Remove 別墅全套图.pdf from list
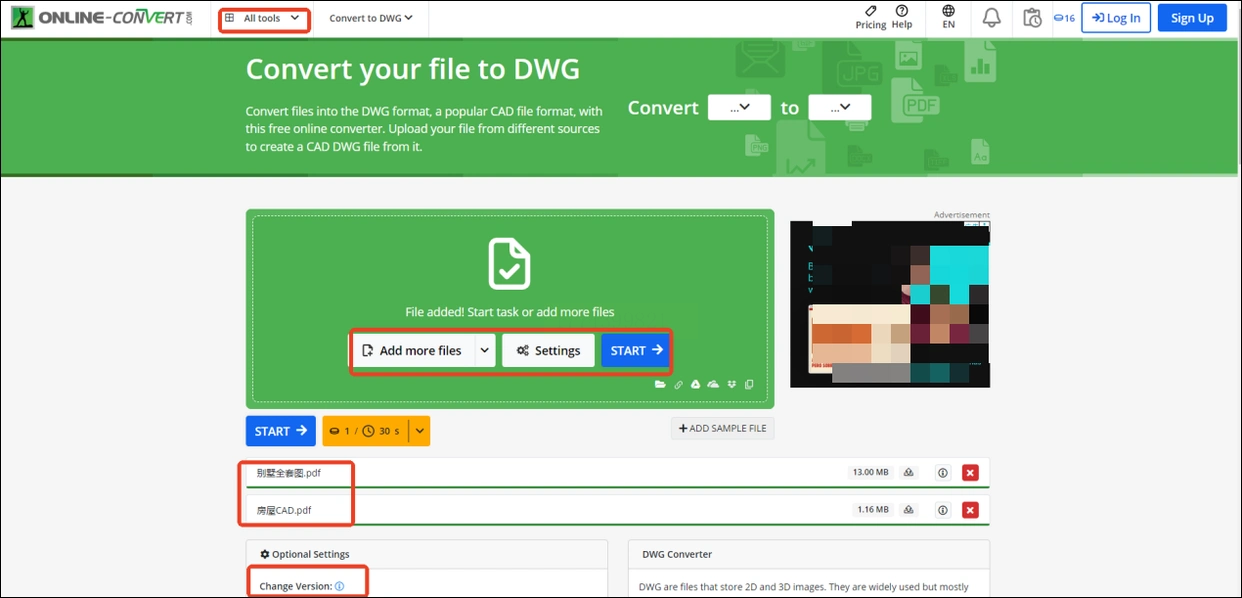 [970, 472]
